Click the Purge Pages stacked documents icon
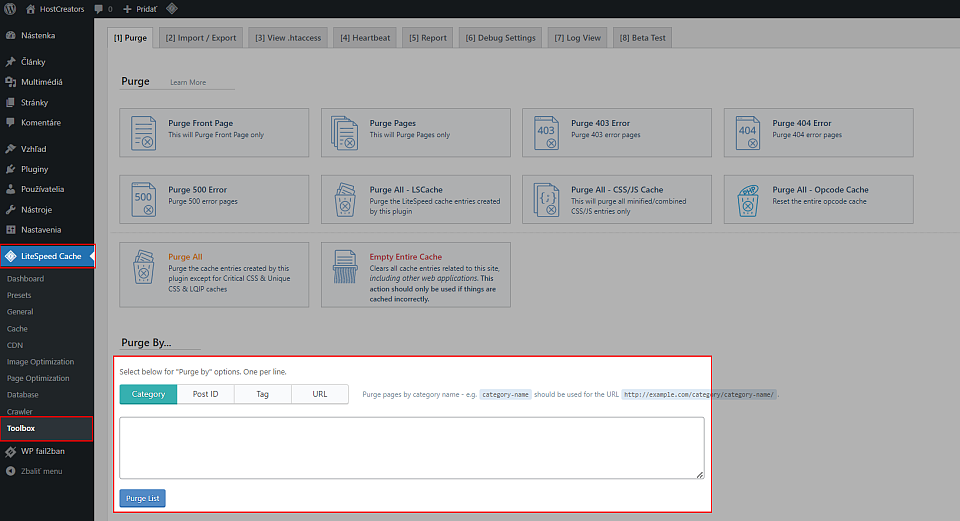The width and height of the screenshot is (960, 521). [345, 133]
